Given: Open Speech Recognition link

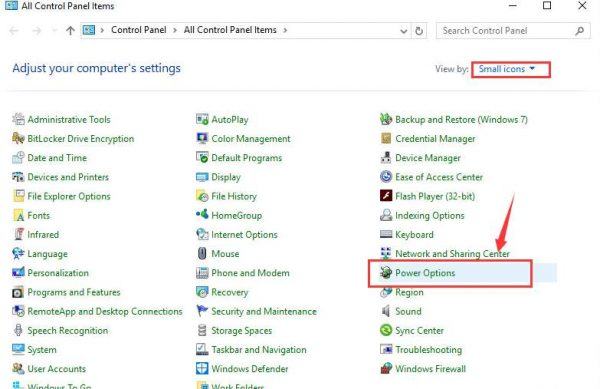Looking at the screenshot, I should point(67,330).
